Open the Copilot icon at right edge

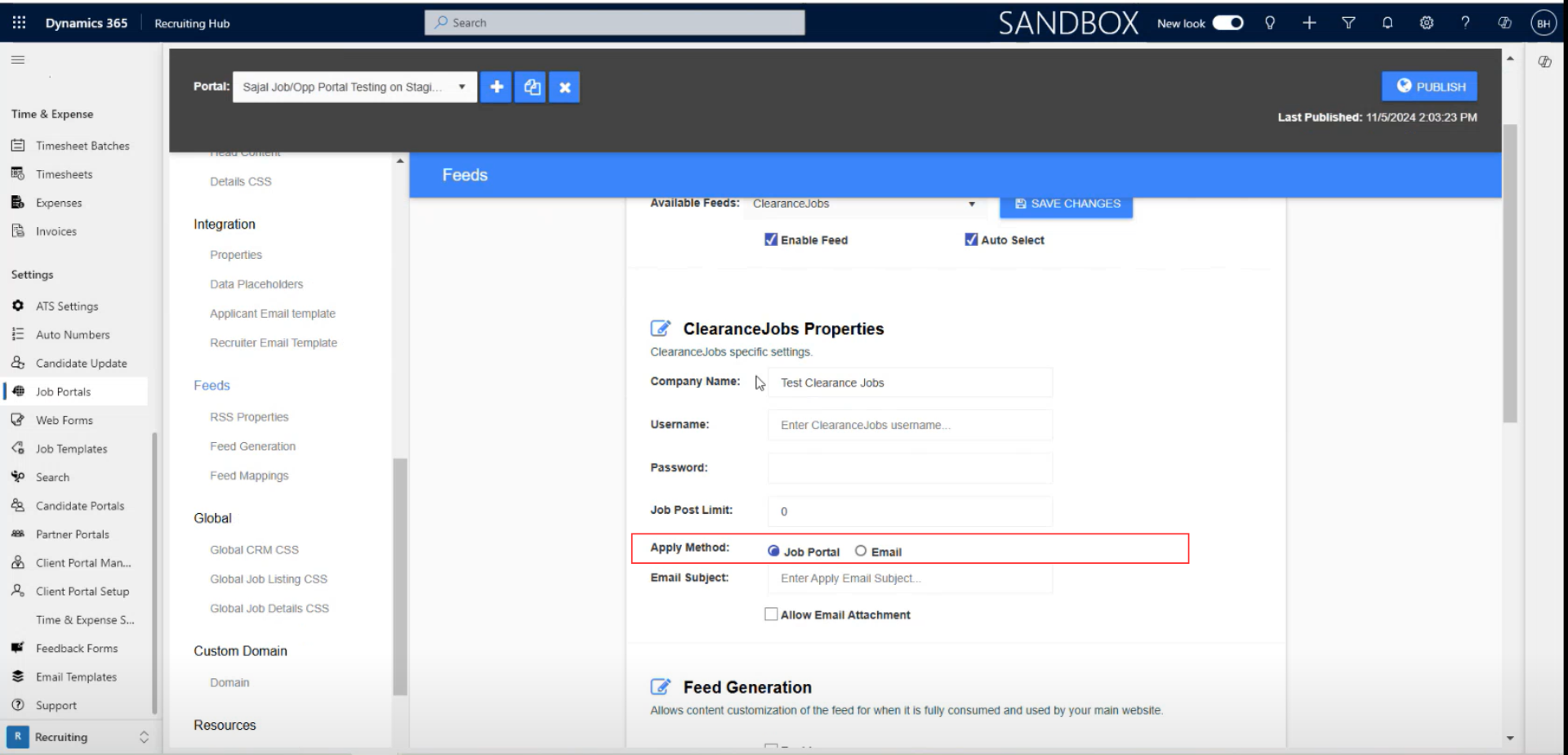click(x=1544, y=61)
